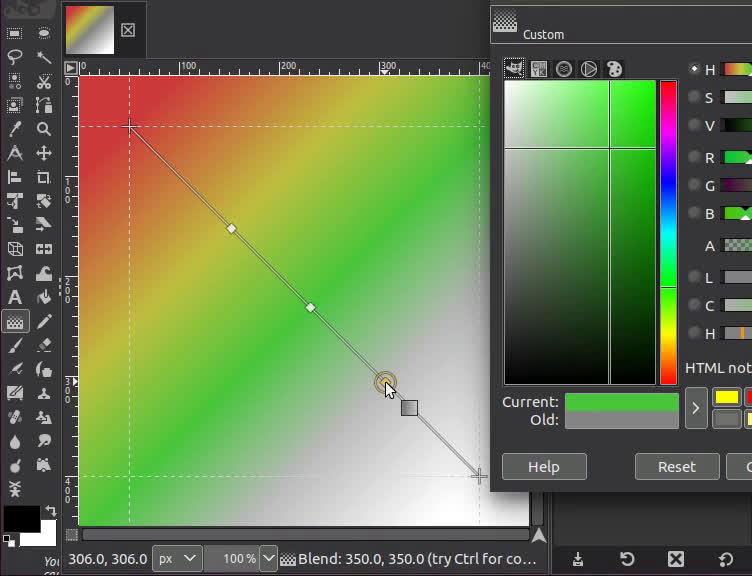This screenshot has width=752, height=576.
Task: Choose the Zoom magnifier tool
Action: click(44, 129)
